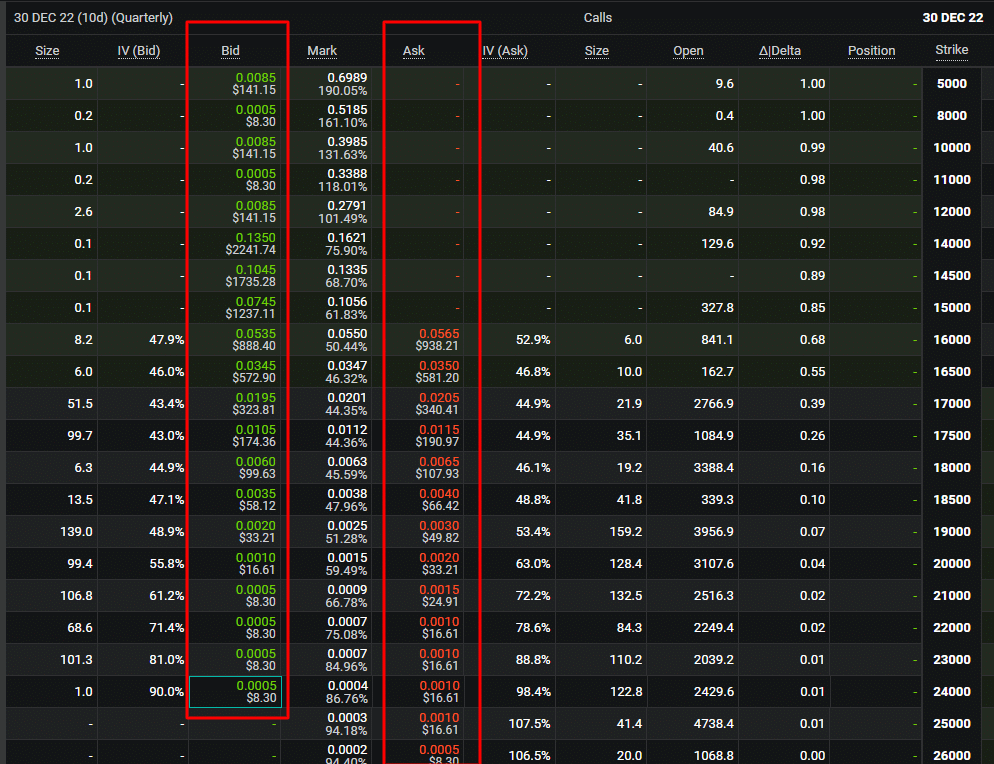Viewport: 994px width, 764px height.
Task: Select the 20000 strike price cell
Action: click(951, 564)
